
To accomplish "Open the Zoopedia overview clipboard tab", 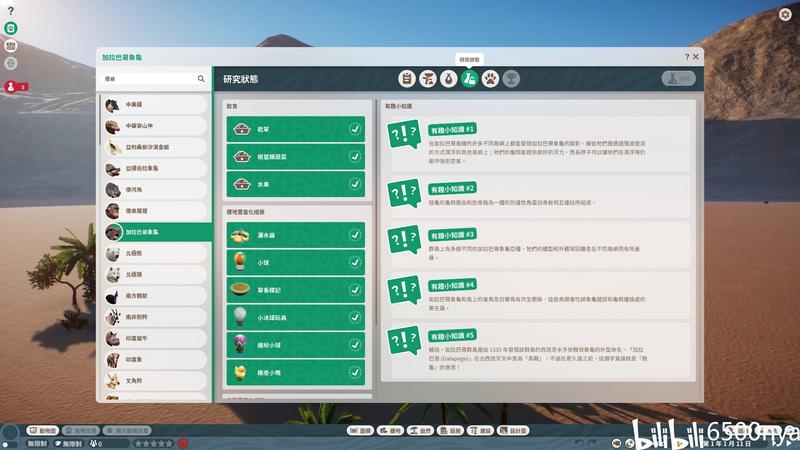I will 407,79.
